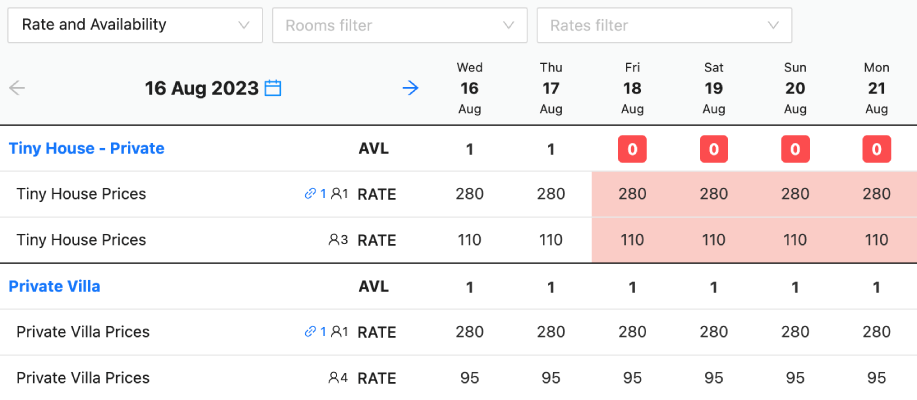Select red zero availability badge for Mon 21

[877, 149]
